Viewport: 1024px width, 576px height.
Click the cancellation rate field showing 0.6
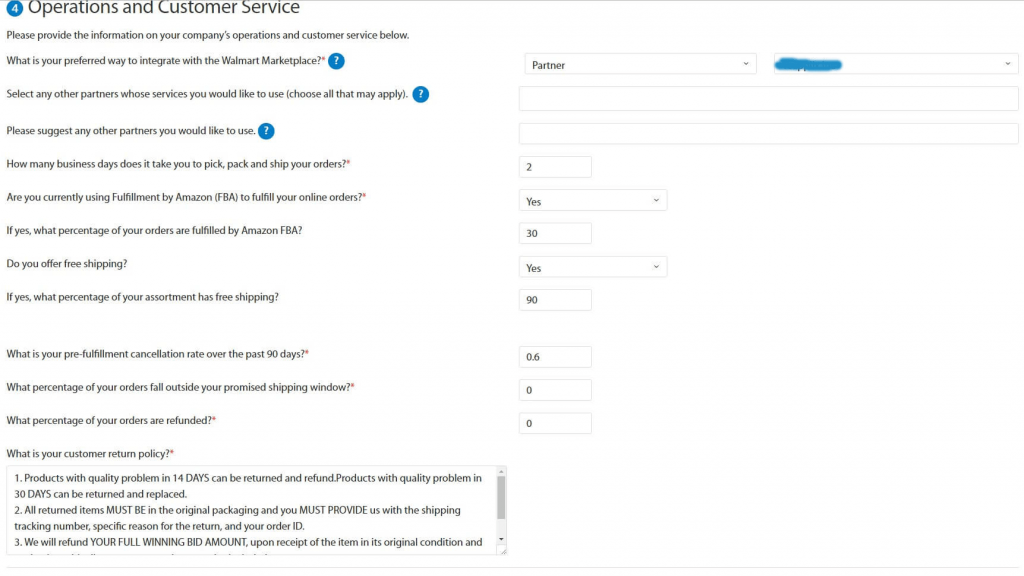coord(555,357)
